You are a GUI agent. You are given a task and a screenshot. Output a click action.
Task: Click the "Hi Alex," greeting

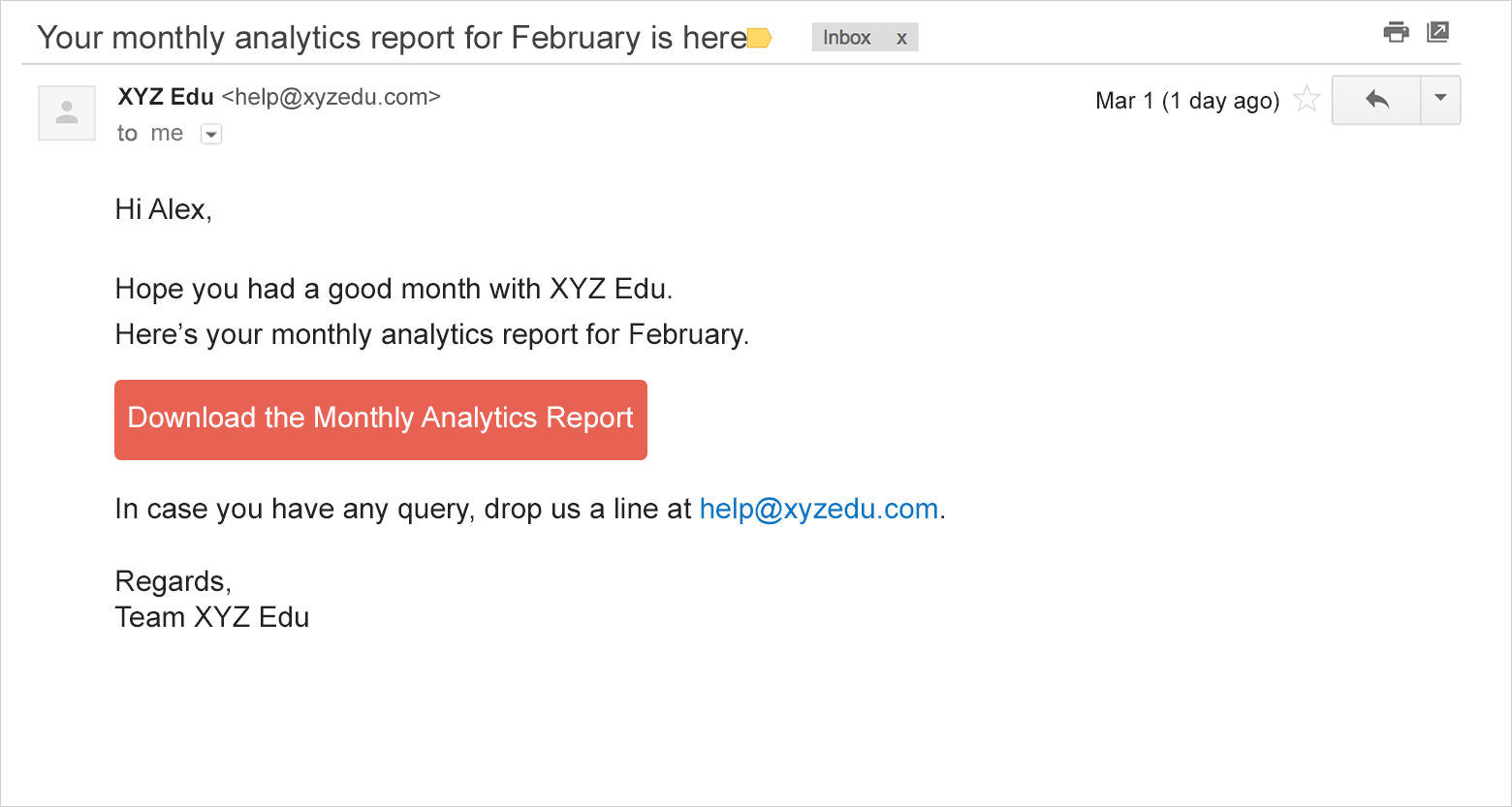click(x=163, y=209)
